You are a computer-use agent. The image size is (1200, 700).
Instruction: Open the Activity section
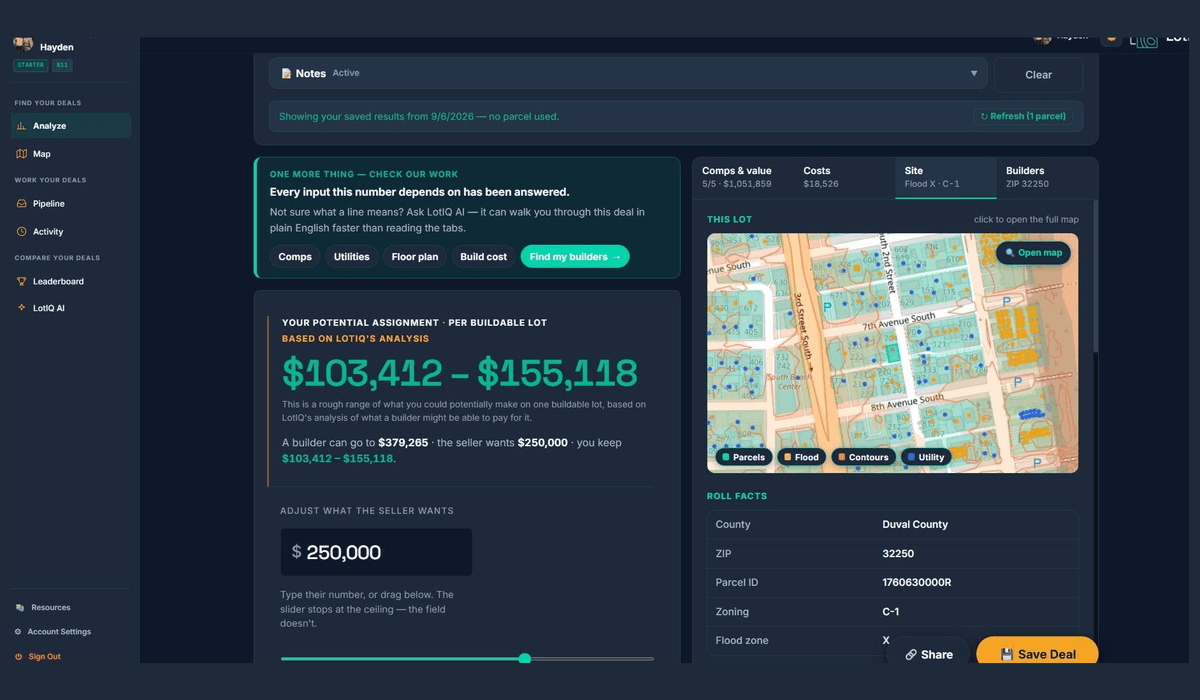coord(71,231)
